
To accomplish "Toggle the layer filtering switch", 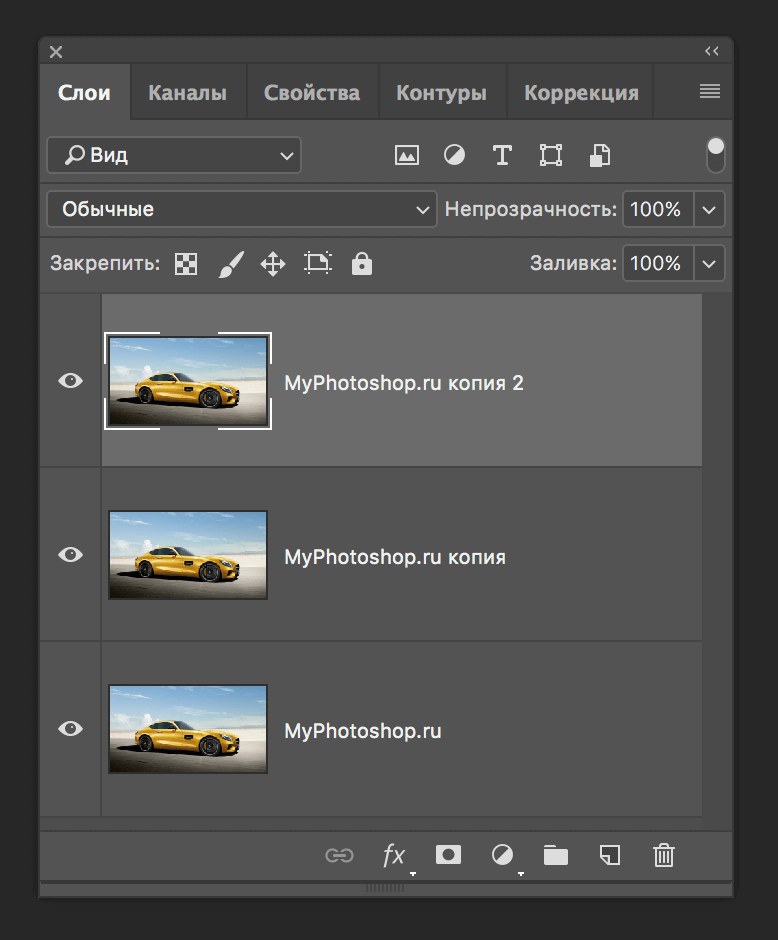I will click(x=715, y=155).
